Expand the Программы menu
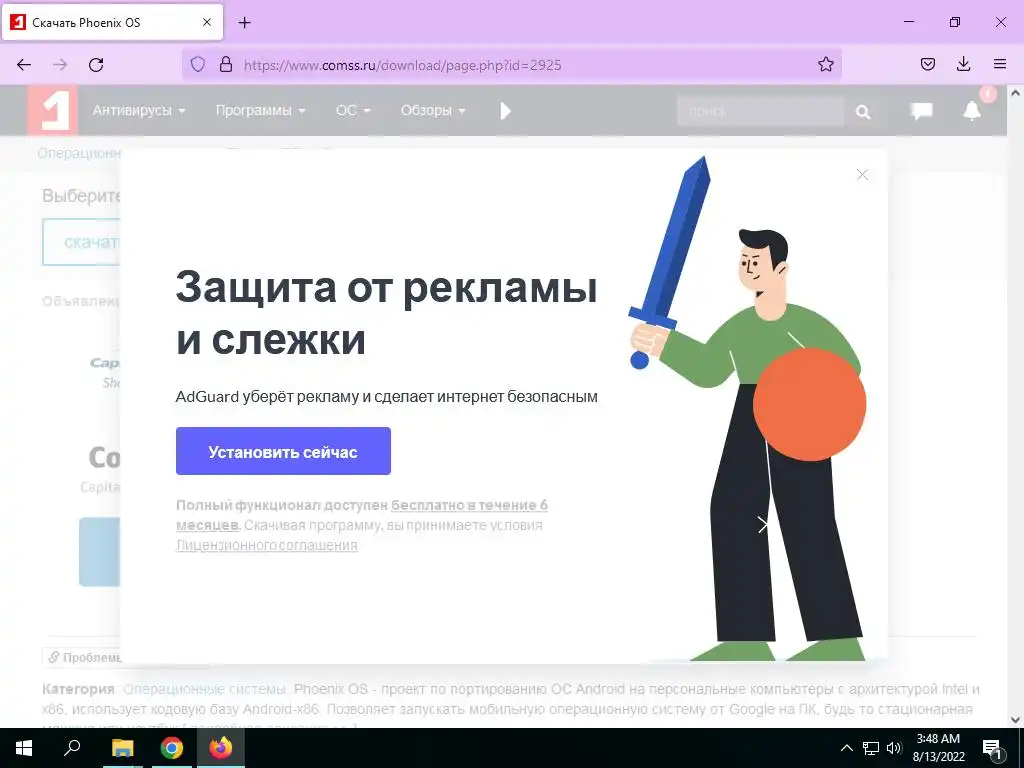The image size is (1024, 768). click(261, 110)
